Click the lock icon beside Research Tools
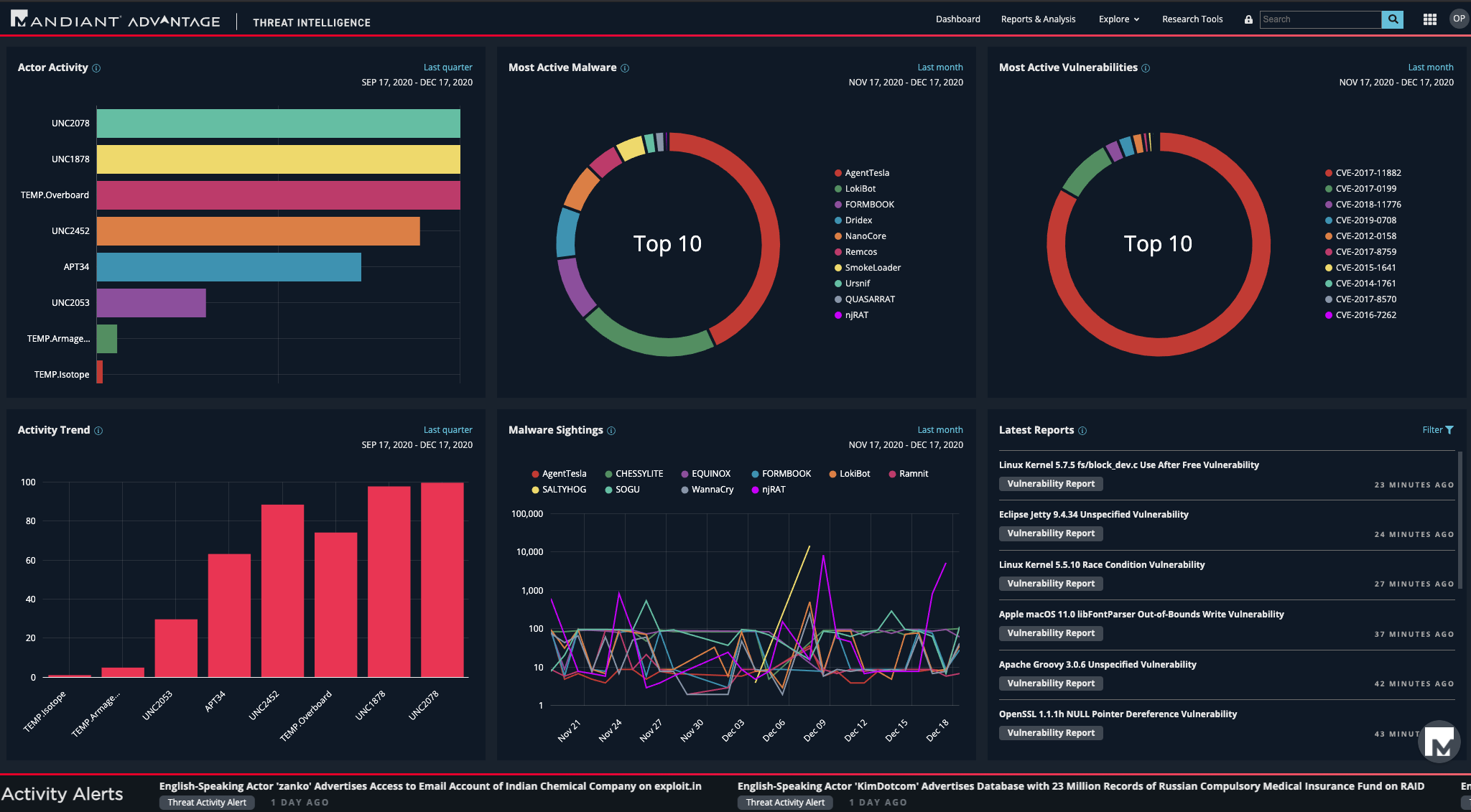 pyautogui.click(x=1248, y=19)
